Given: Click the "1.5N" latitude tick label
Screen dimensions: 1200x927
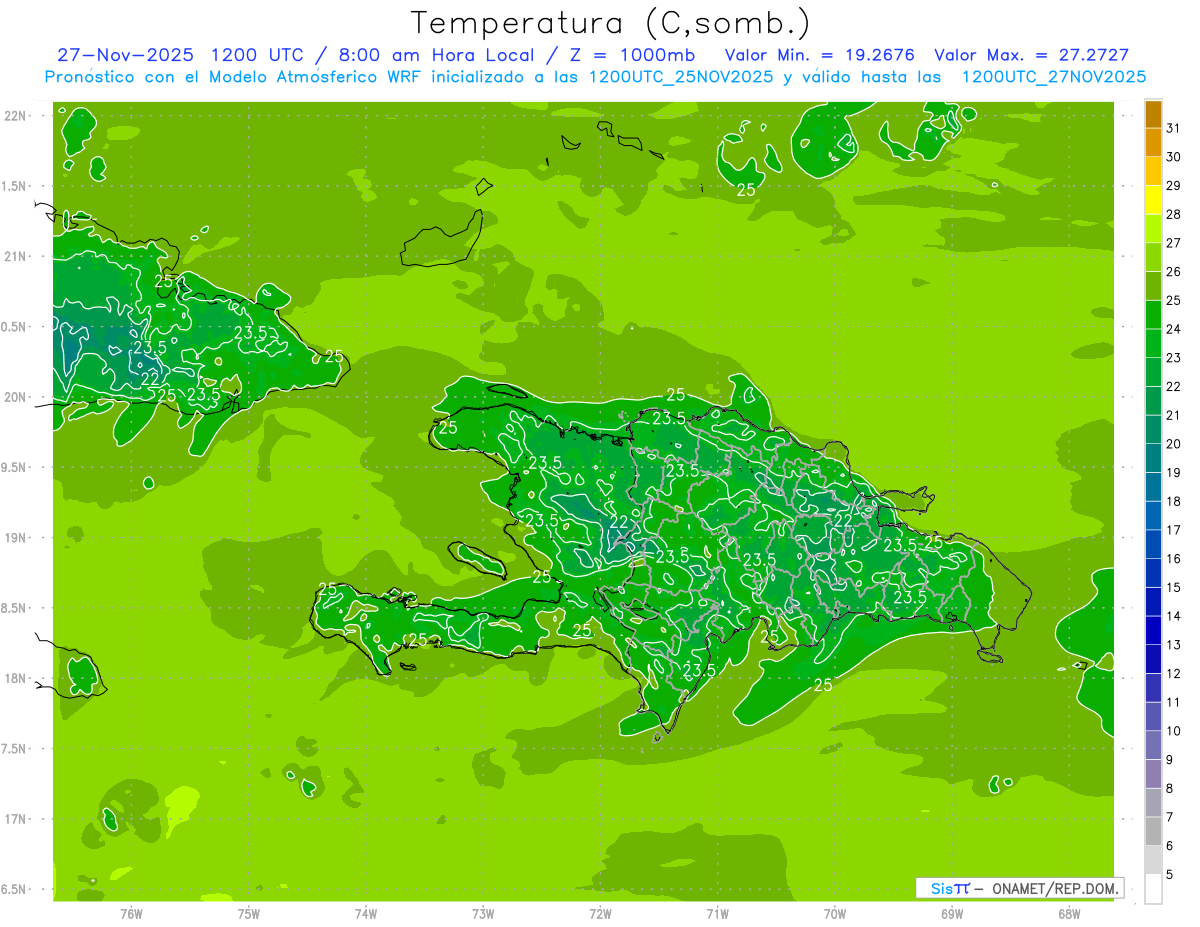Looking at the screenshot, I should click(x=15, y=187).
